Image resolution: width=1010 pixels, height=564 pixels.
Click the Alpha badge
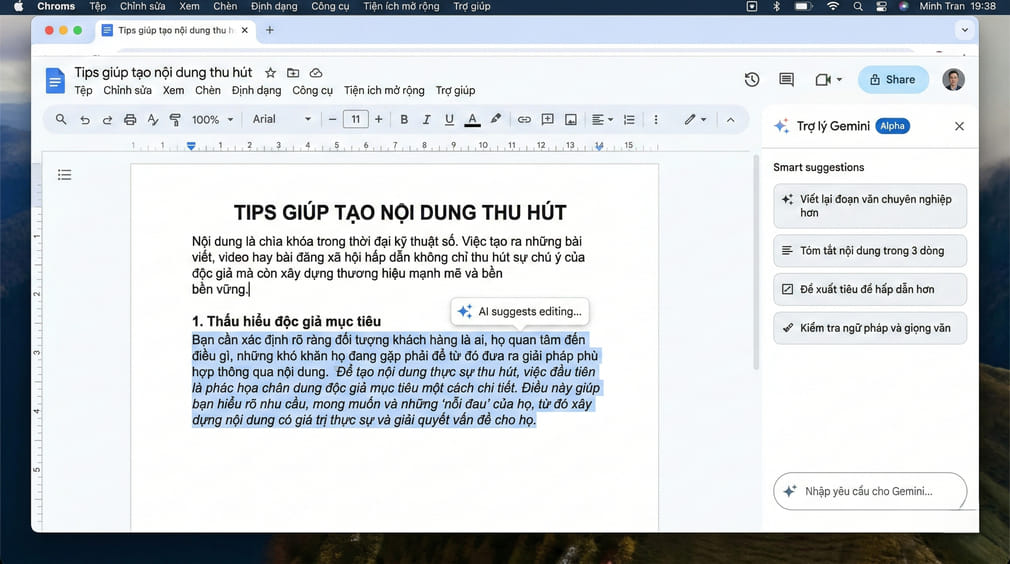(x=892, y=126)
